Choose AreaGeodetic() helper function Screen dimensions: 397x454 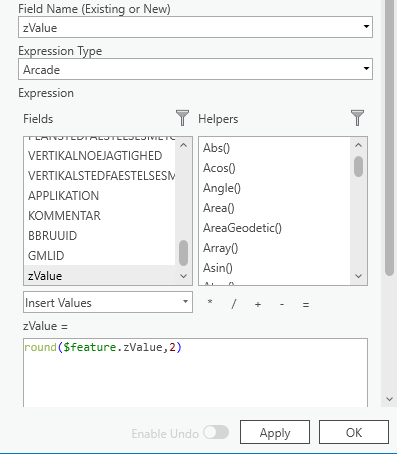click(275, 228)
